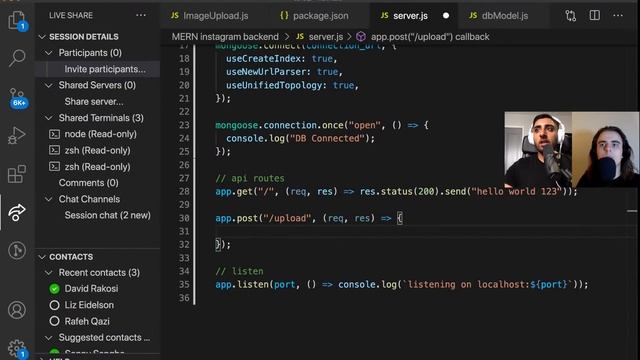Click Rafeh Qazi's offline status circle
The height and width of the screenshot is (360, 640).
(54, 322)
